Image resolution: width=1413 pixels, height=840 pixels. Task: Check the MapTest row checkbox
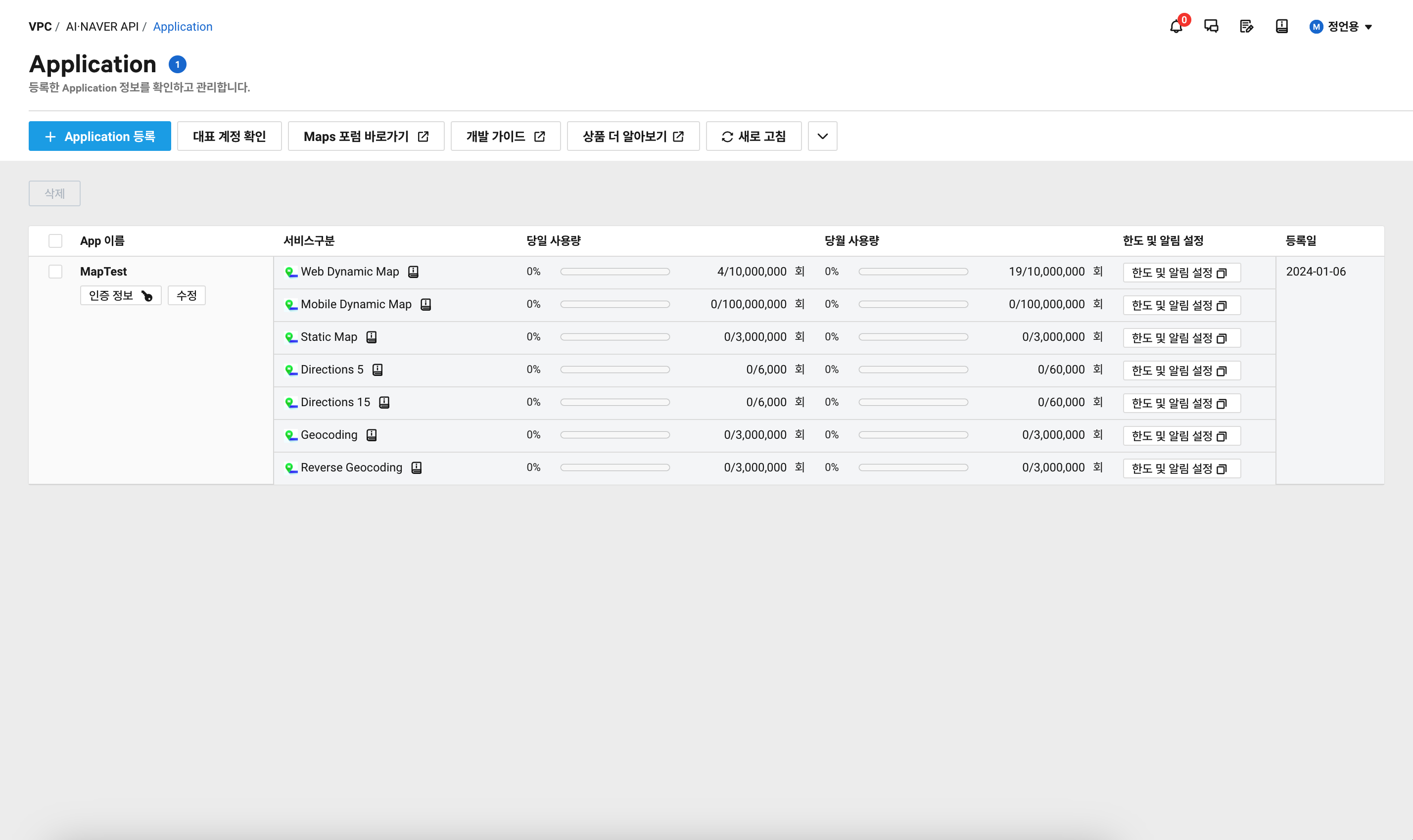point(55,272)
